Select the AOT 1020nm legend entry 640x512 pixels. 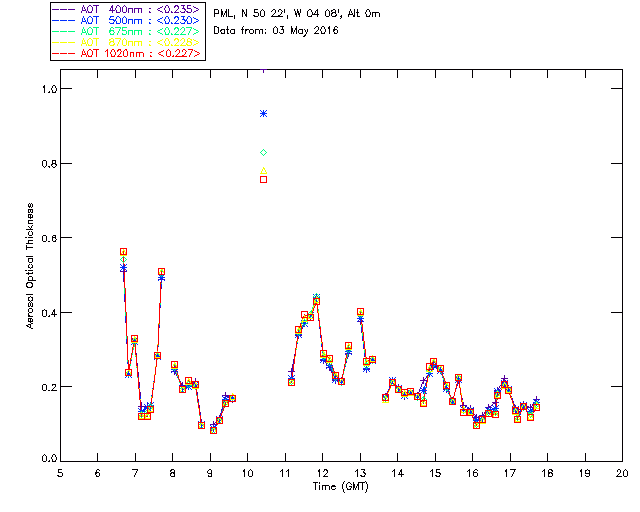point(126,53)
